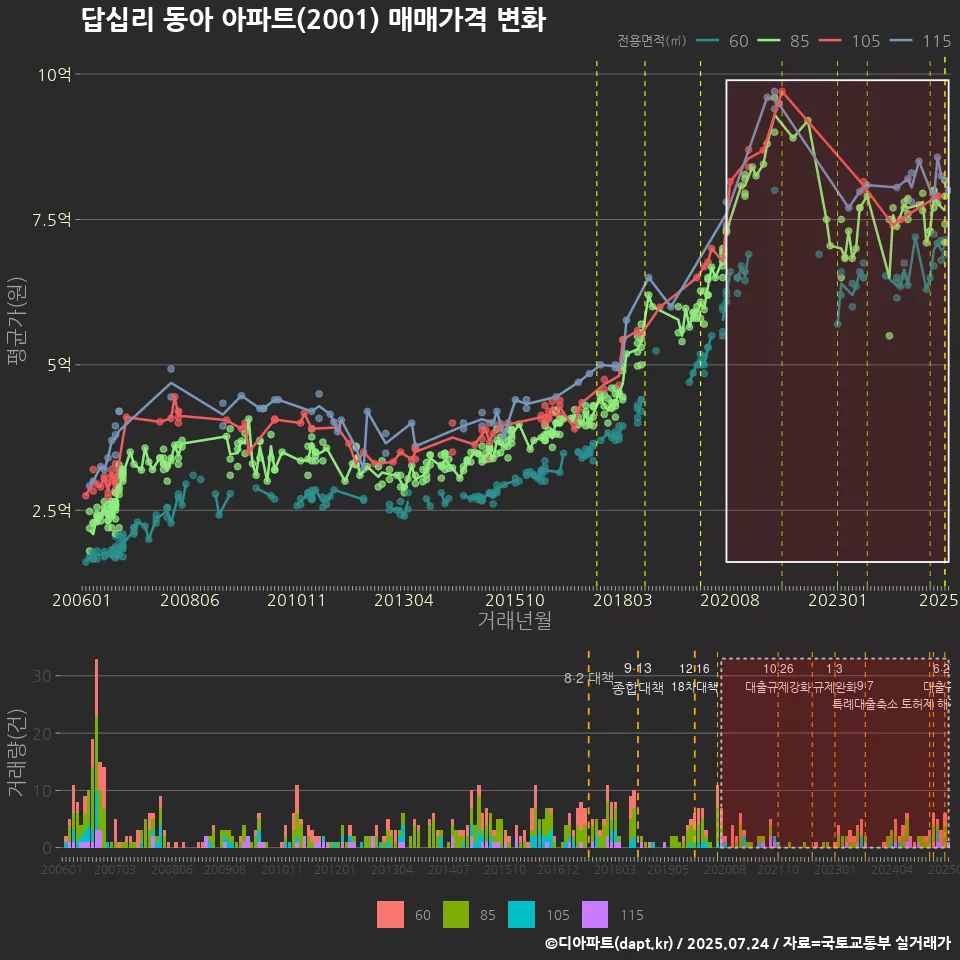Screen dimensions: 960x960
Task: Click 201612 on the volume chart x-axis
Action: tap(558, 869)
